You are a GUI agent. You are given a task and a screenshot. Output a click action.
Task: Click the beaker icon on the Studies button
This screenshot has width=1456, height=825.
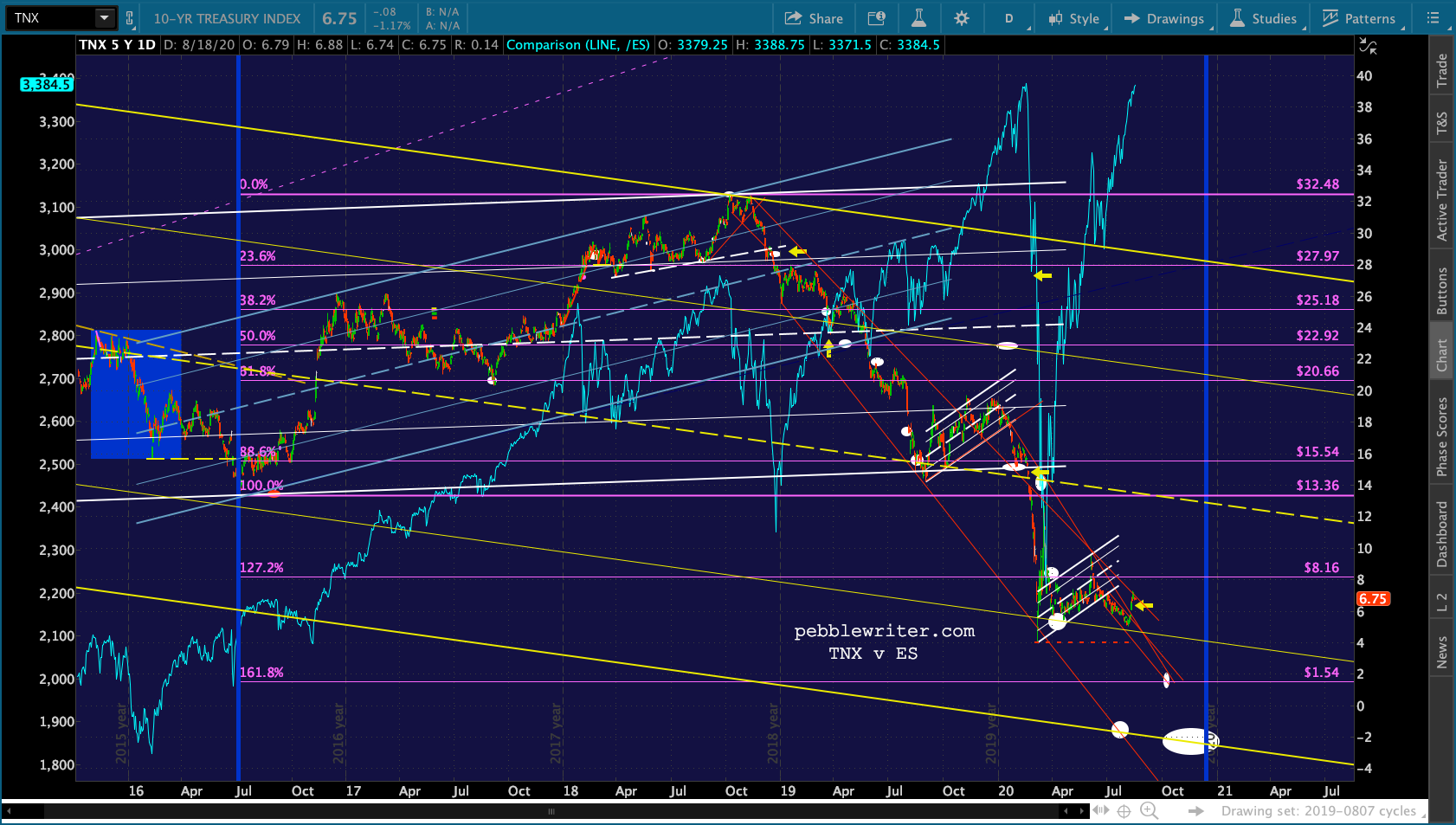pyautogui.click(x=1237, y=18)
